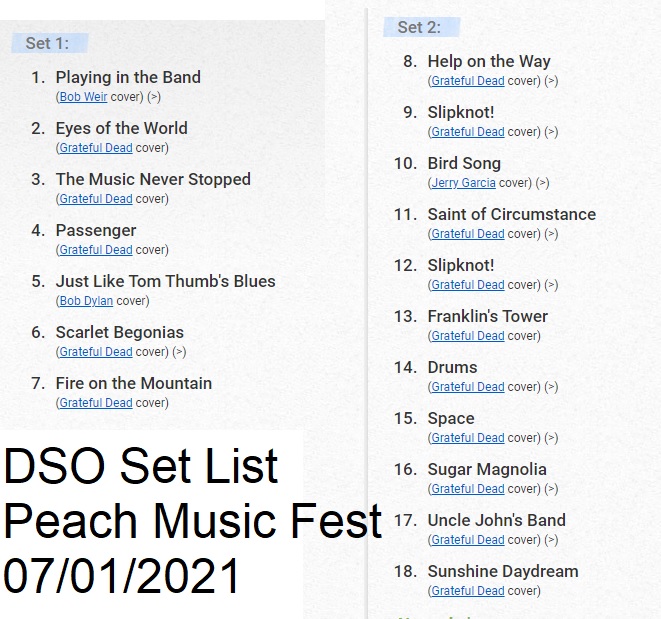Open the Grateful Dead link under Space

click(468, 438)
